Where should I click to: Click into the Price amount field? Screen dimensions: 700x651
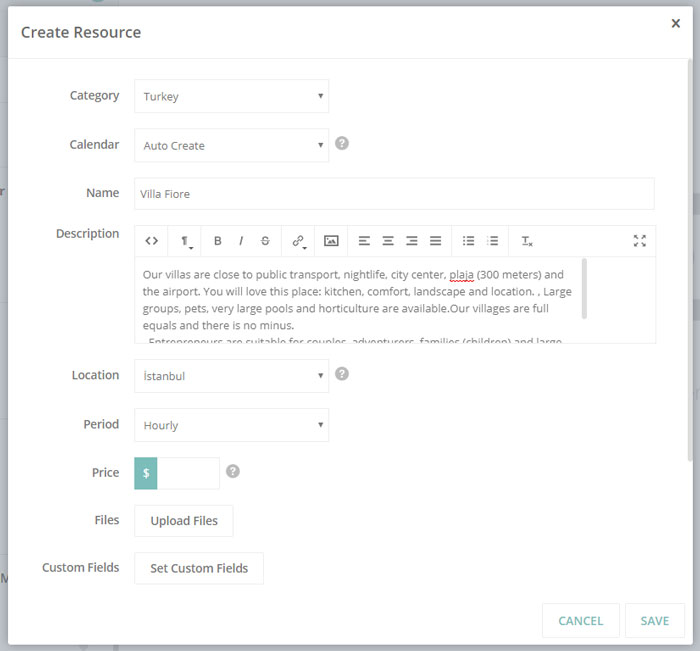(188, 473)
